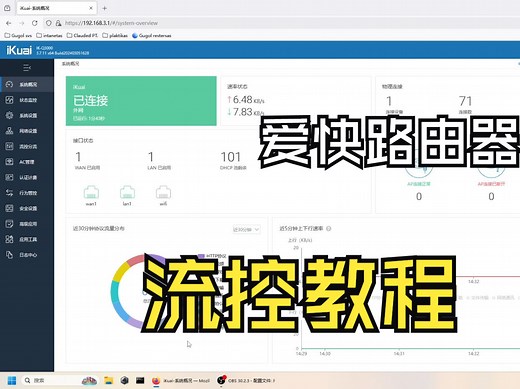Click the 日志中心 sidebar icon
Screen dimensions: 520x389
[x=9, y=255]
